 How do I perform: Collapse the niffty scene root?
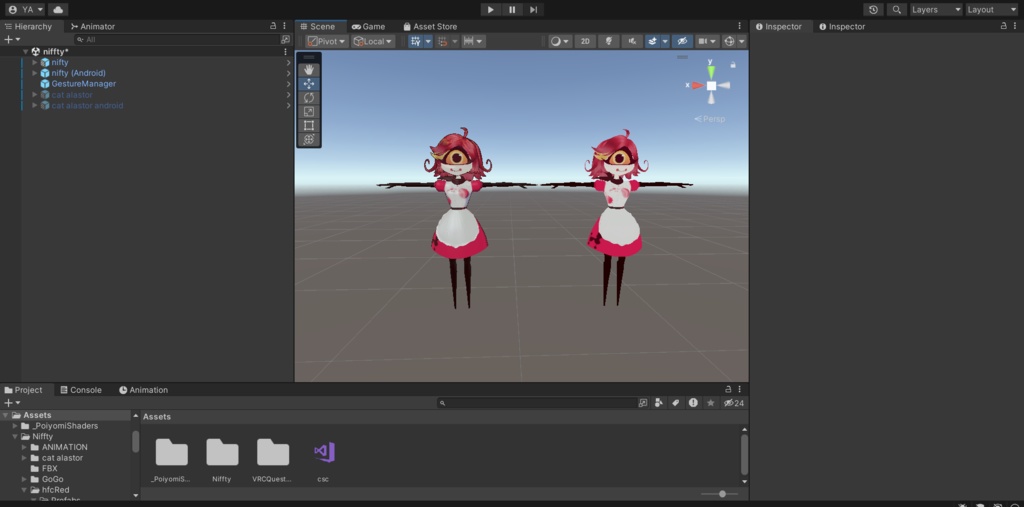point(25,52)
